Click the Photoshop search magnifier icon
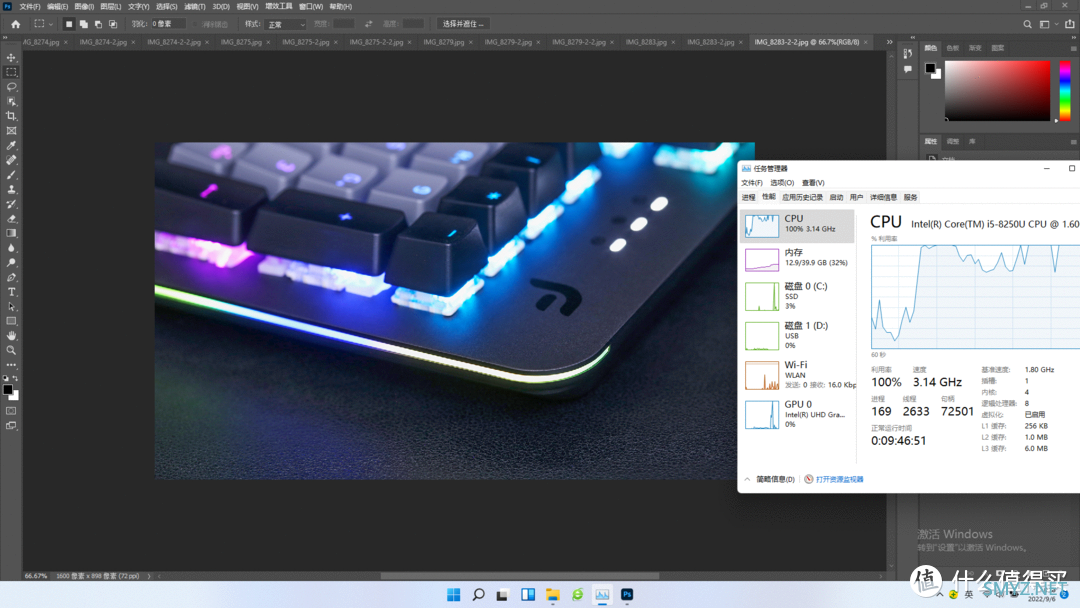 [x=1027, y=24]
